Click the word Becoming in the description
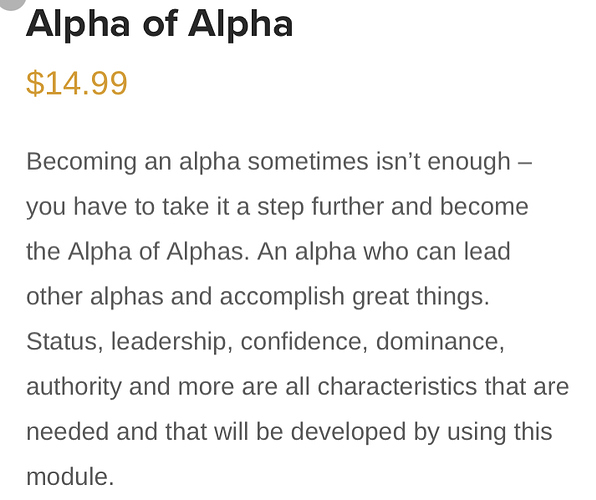596x500 pixels. [81, 162]
